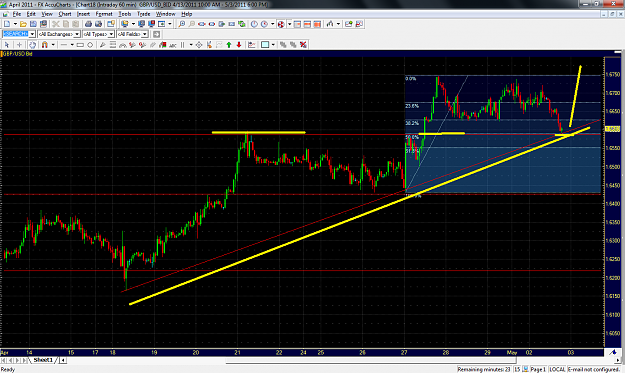The image size is (625, 373).
Task: Click the Page 1 status bar entry
Action: point(538,369)
